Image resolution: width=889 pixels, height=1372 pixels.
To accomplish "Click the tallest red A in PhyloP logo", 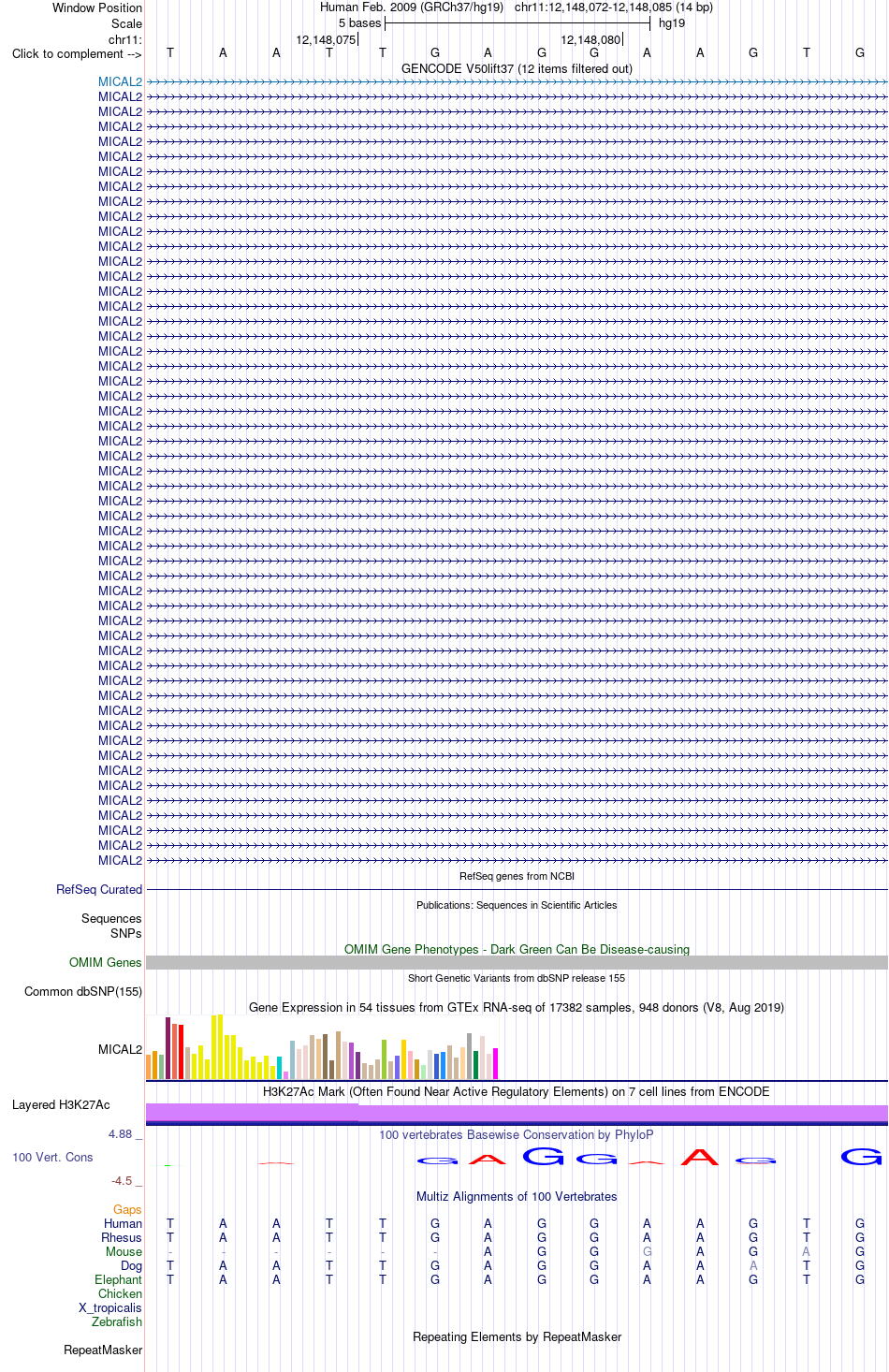I will (x=700, y=1157).
